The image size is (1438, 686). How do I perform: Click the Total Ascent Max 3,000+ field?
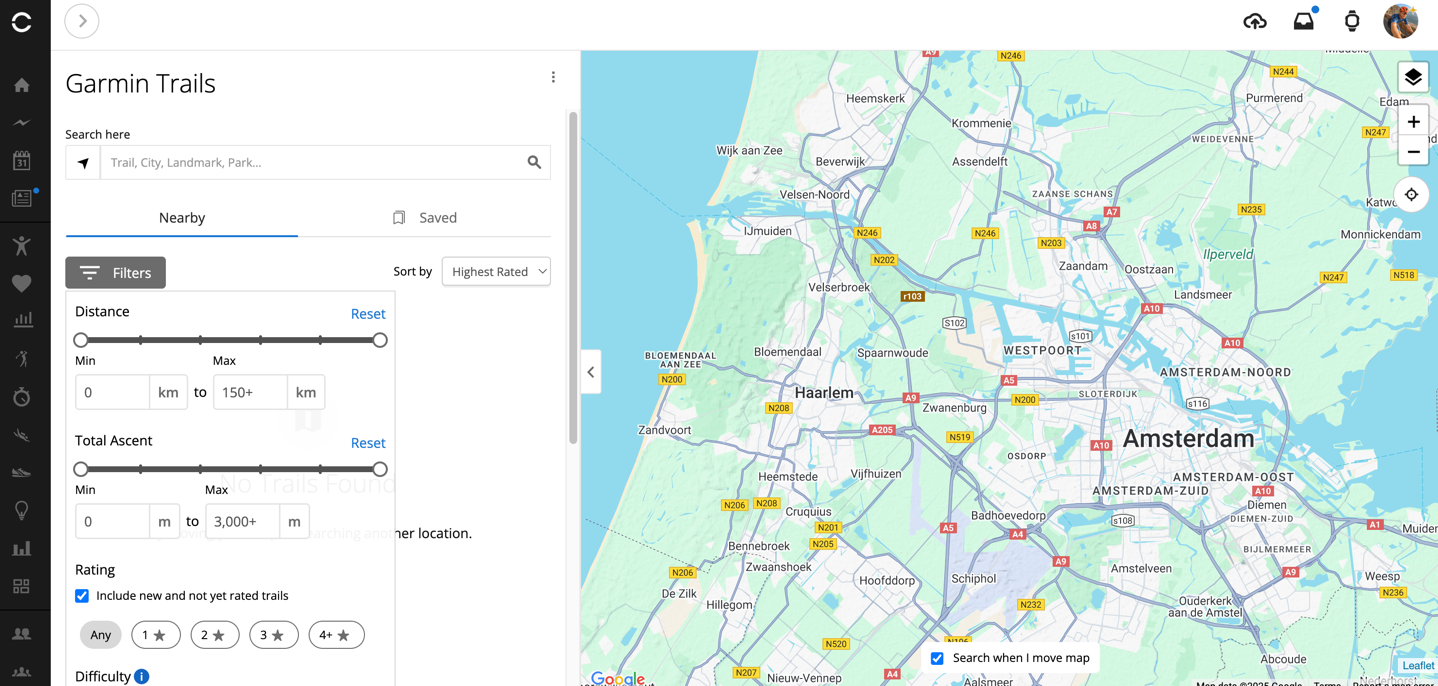[243, 521]
